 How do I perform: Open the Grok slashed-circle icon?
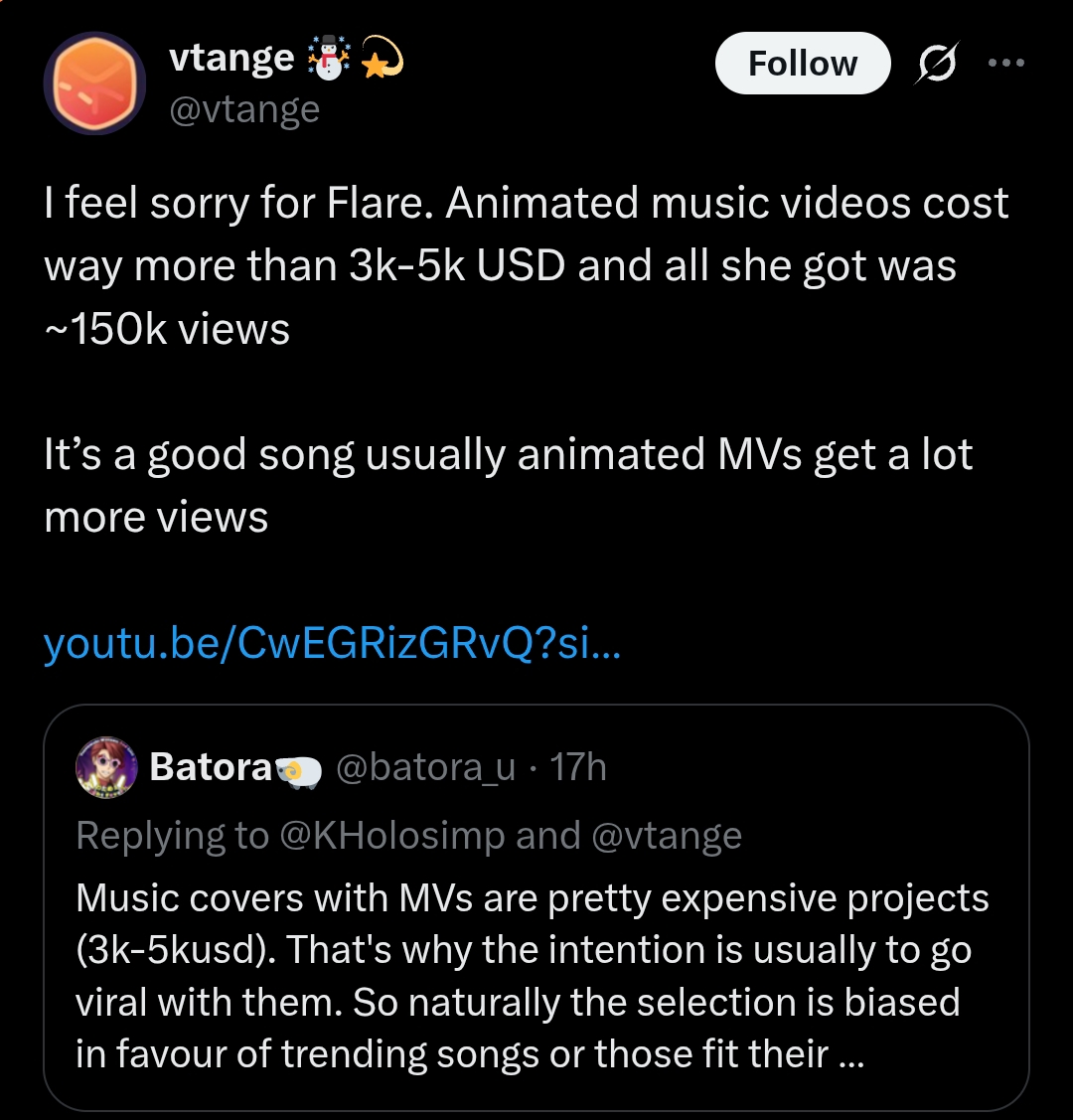(x=939, y=64)
